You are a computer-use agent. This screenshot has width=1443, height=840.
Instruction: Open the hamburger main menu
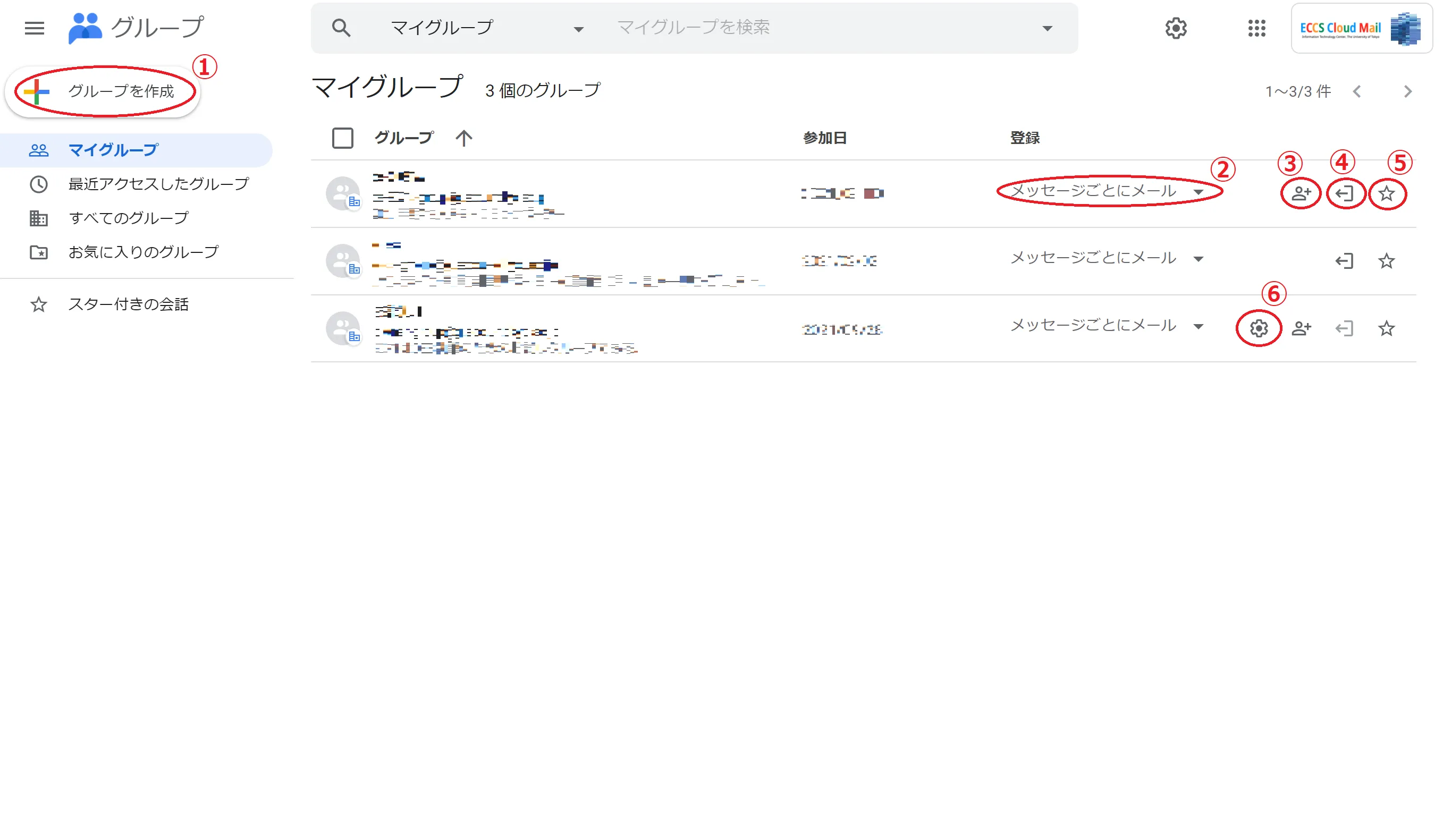(x=35, y=28)
